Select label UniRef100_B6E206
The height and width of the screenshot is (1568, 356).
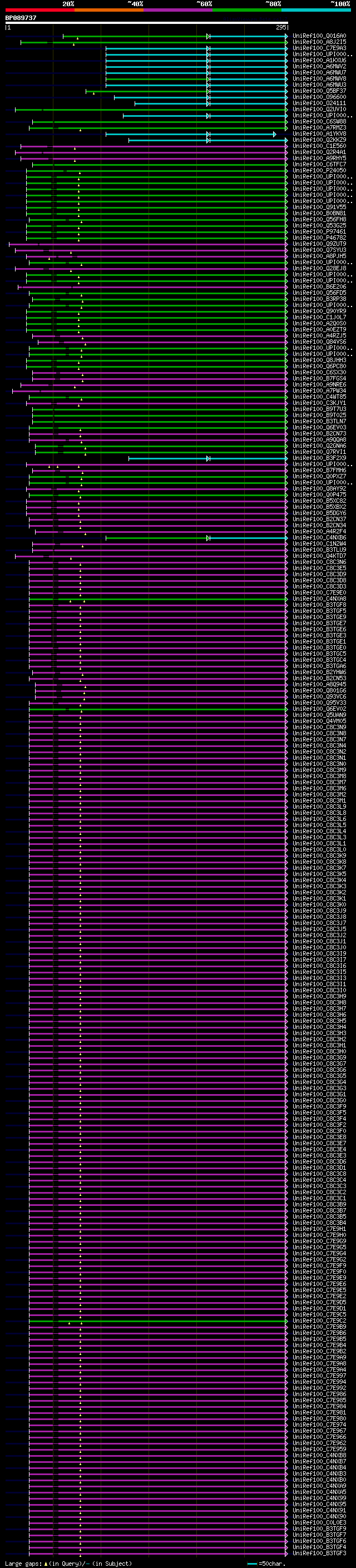click(x=319, y=286)
